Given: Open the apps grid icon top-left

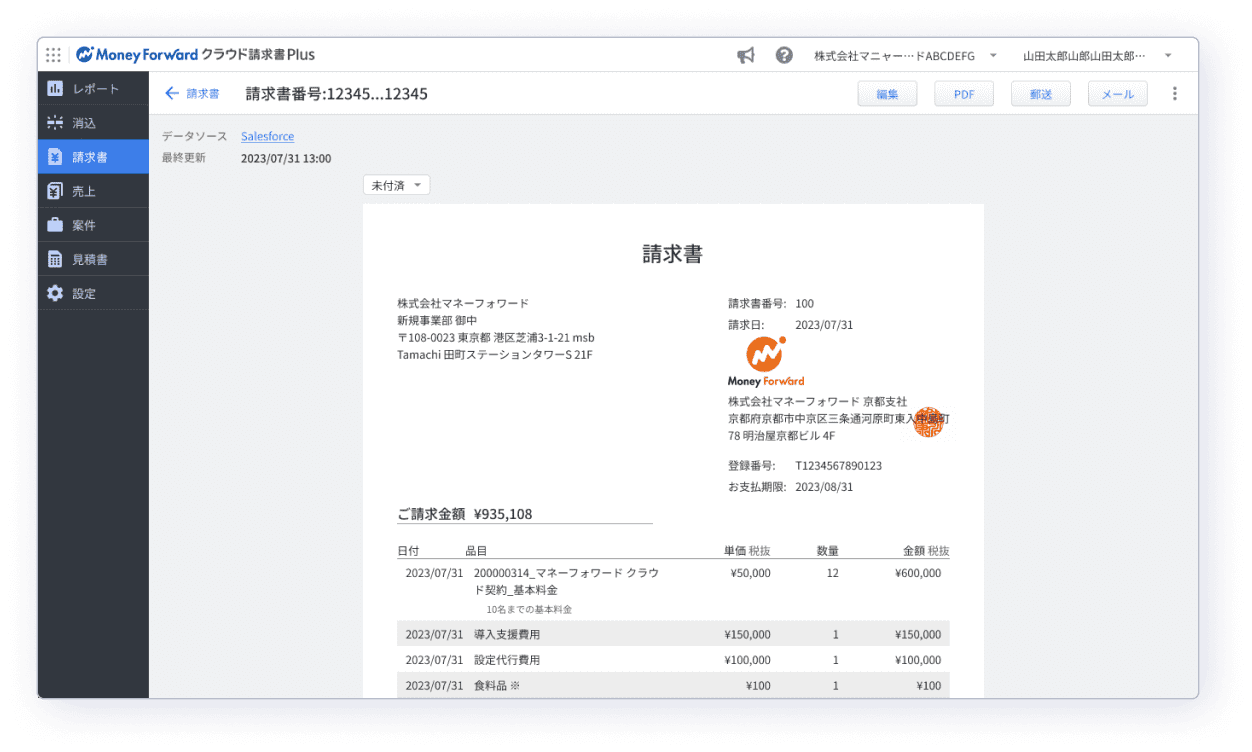Looking at the screenshot, I should click(x=53, y=54).
